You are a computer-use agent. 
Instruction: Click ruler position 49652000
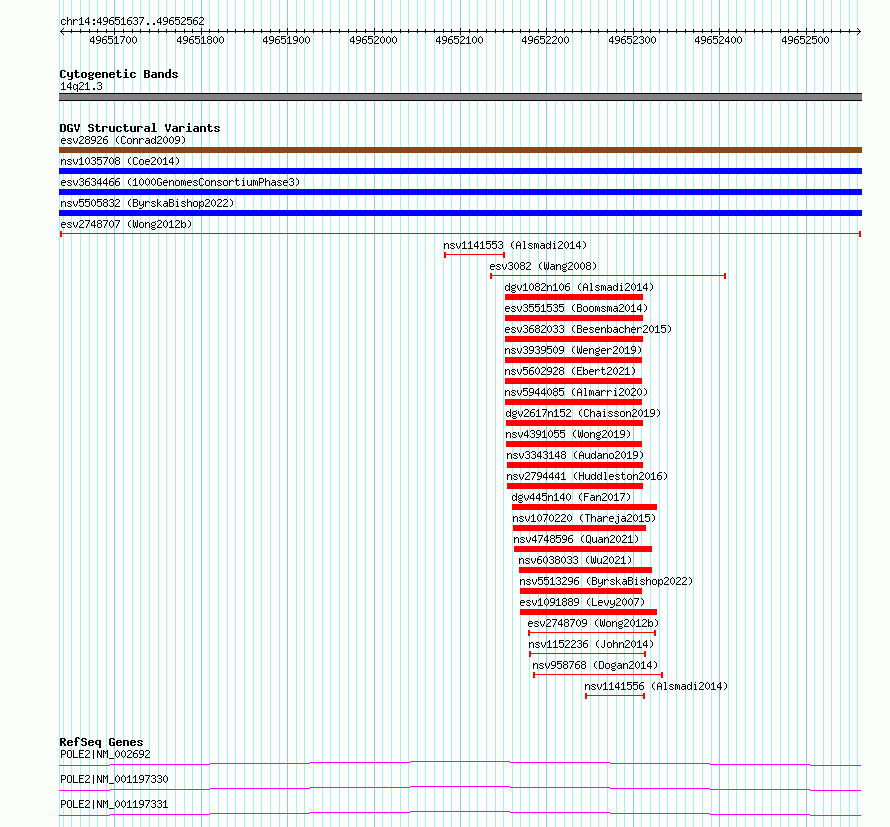[x=373, y=40]
